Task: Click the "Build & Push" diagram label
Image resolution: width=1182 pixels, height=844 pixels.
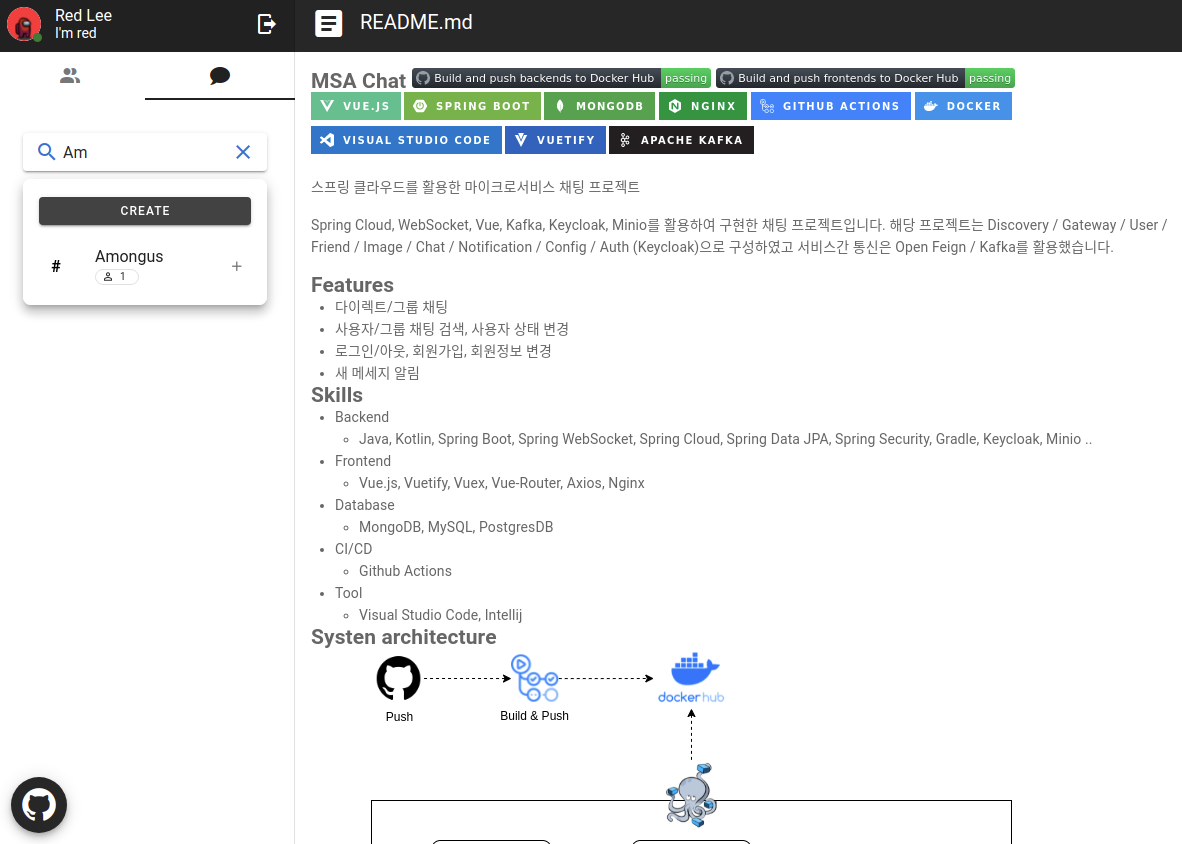Action: pyautogui.click(x=534, y=716)
